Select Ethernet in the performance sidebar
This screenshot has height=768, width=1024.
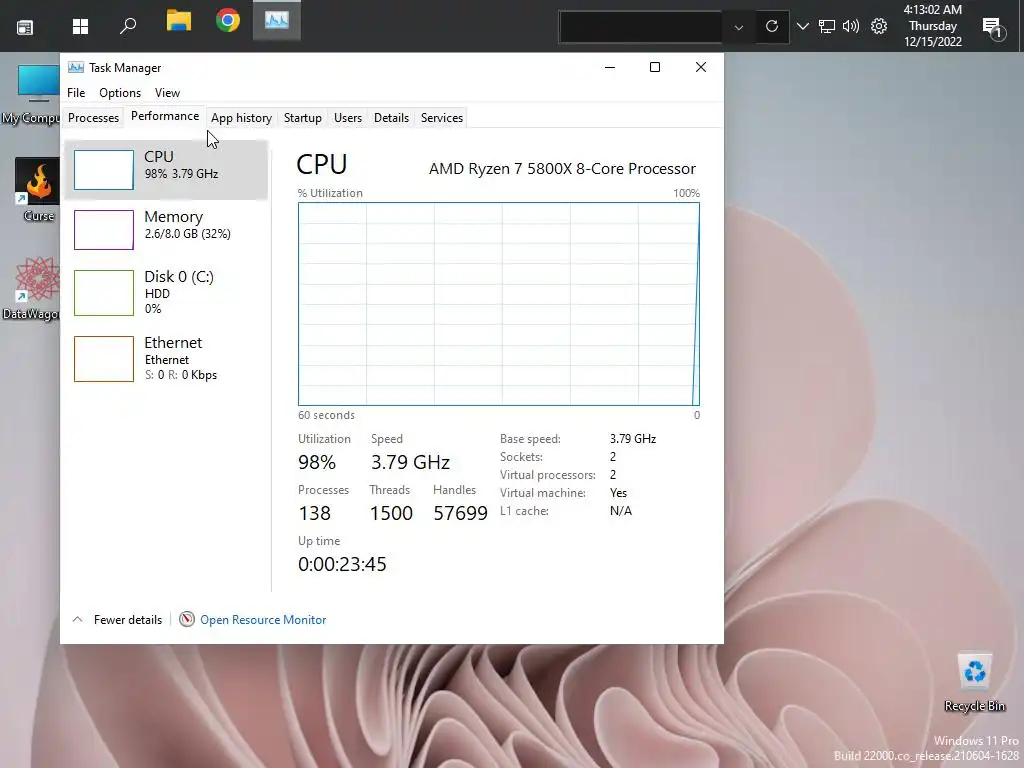coord(166,359)
